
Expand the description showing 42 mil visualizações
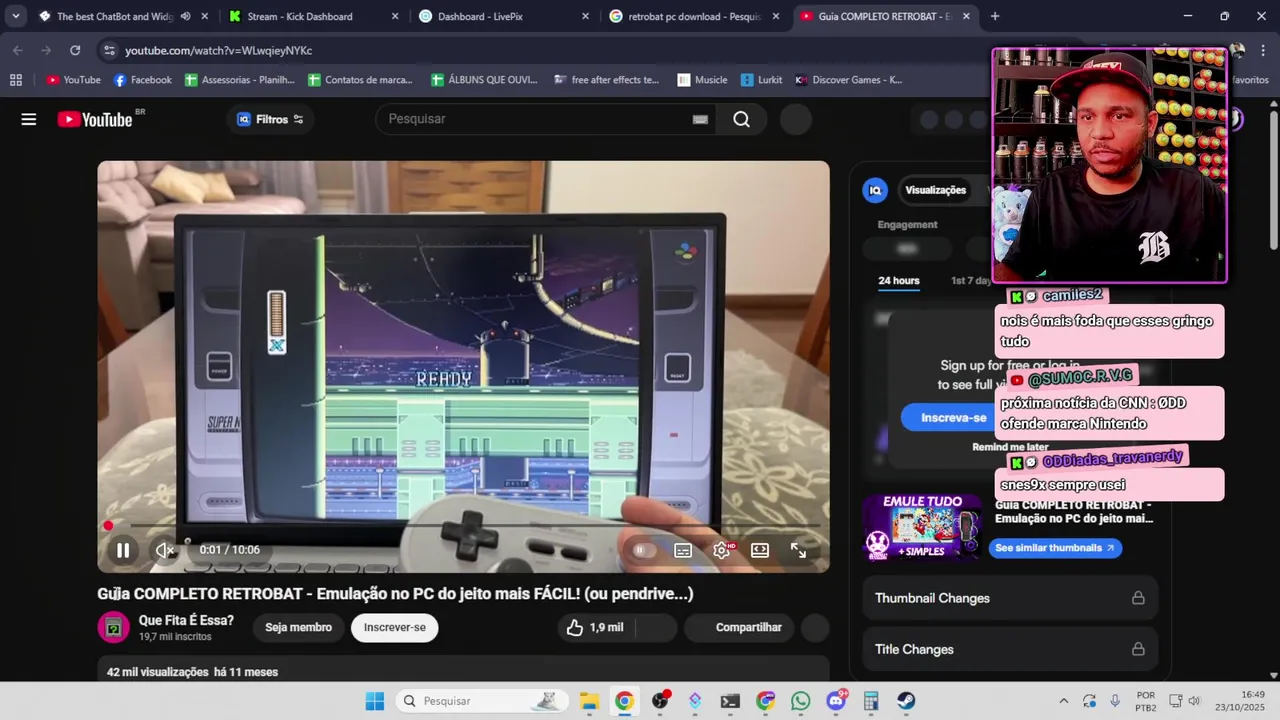[x=463, y=671]
